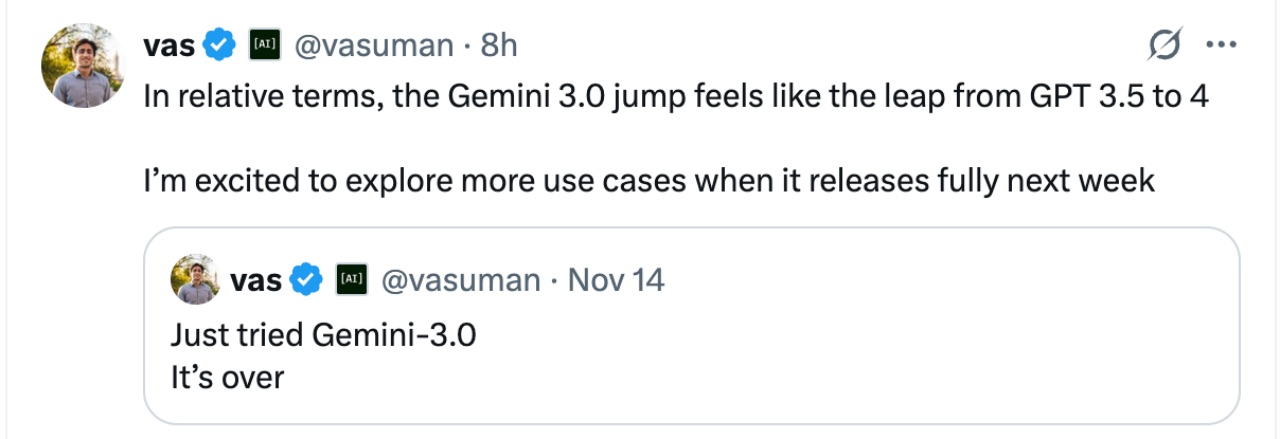Open the Grok explain-post icon
Screen dimensions: 1280x439
(x=1166, y=45)
